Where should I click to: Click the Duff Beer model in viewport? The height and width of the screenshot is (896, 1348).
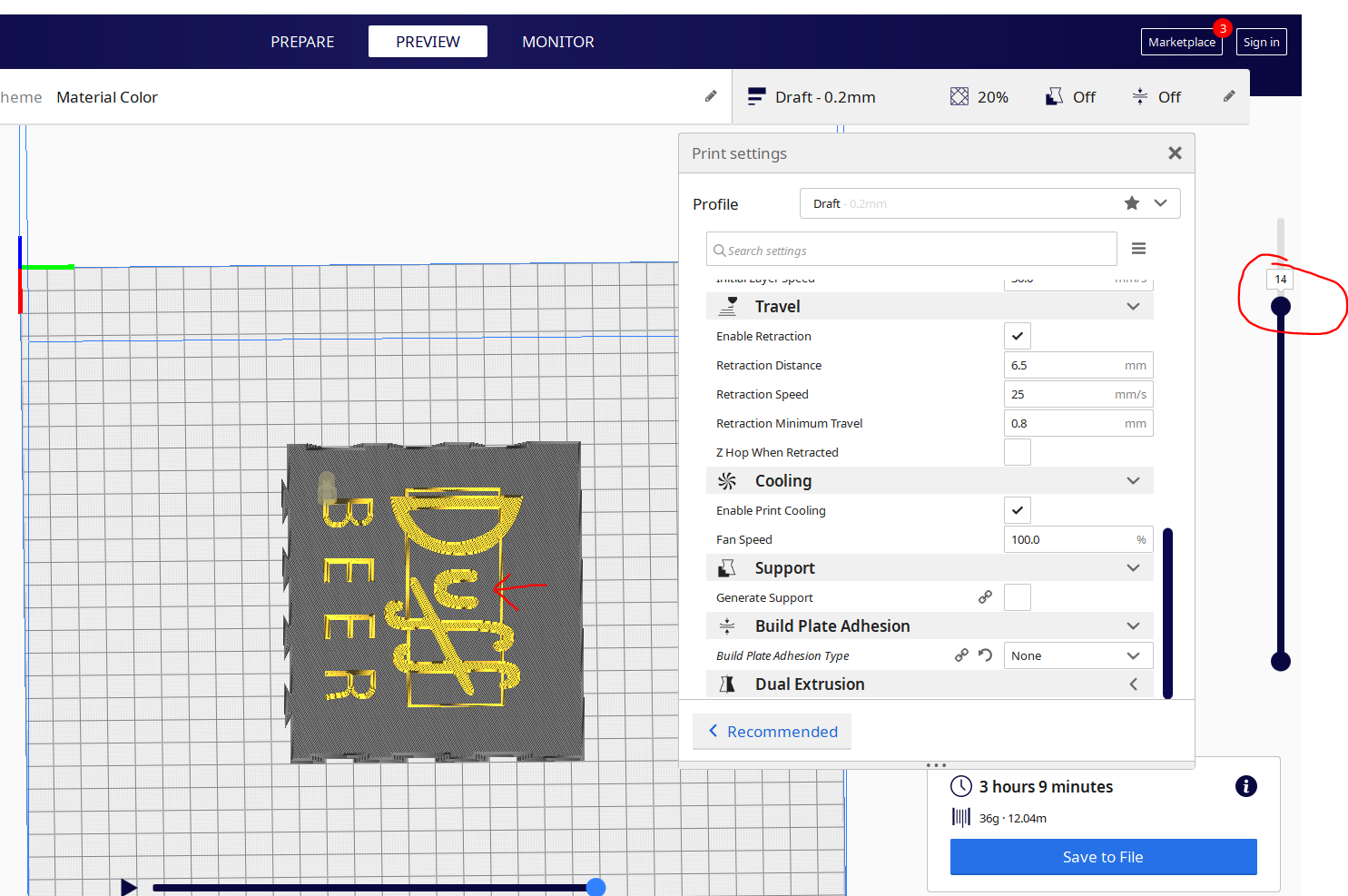[x=434, y=602]
